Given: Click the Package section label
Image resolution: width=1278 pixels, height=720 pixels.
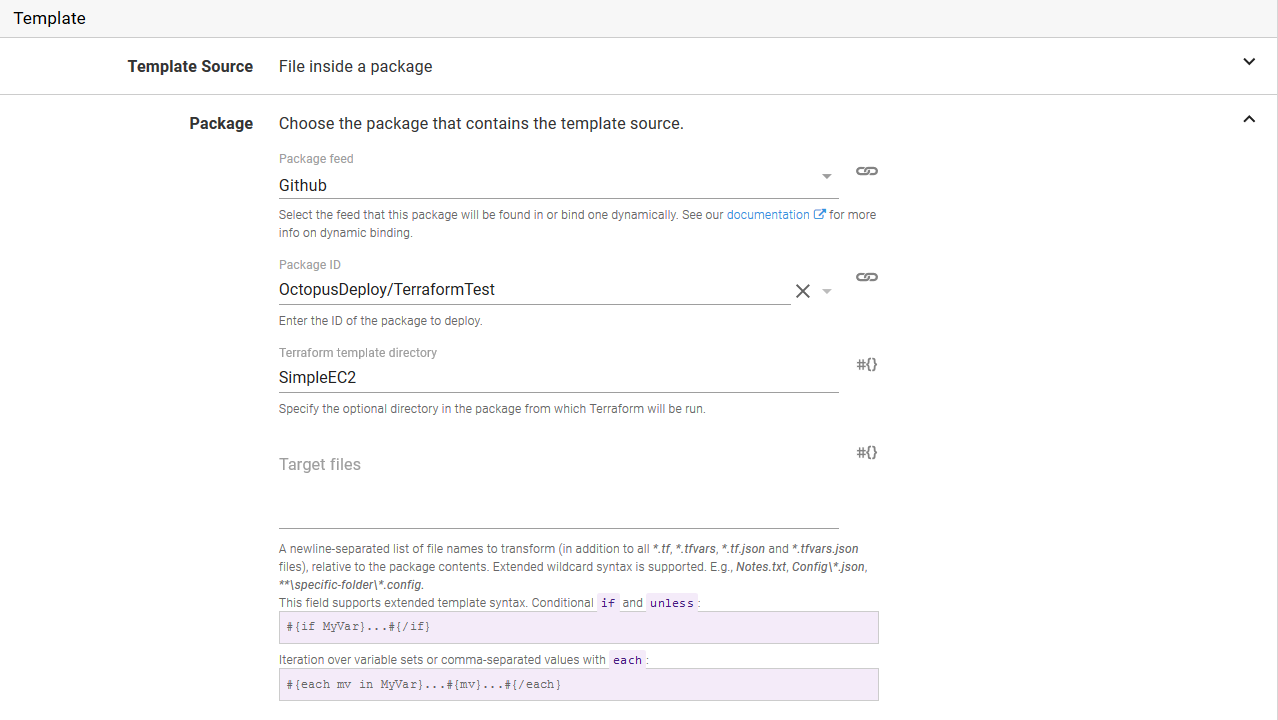Looking at the screenshot, I should [x=221, y=123].
